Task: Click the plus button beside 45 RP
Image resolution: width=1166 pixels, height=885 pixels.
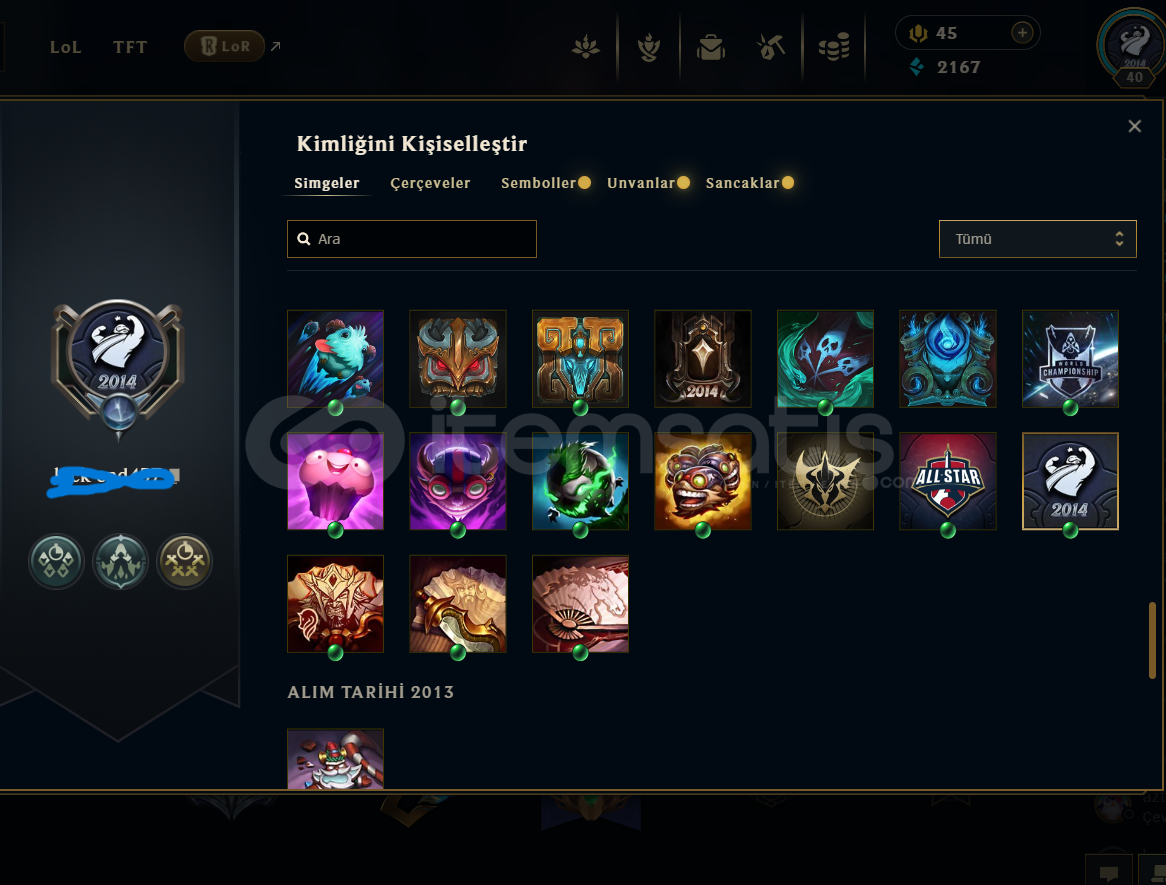Action: click(x=1022, y=33)
